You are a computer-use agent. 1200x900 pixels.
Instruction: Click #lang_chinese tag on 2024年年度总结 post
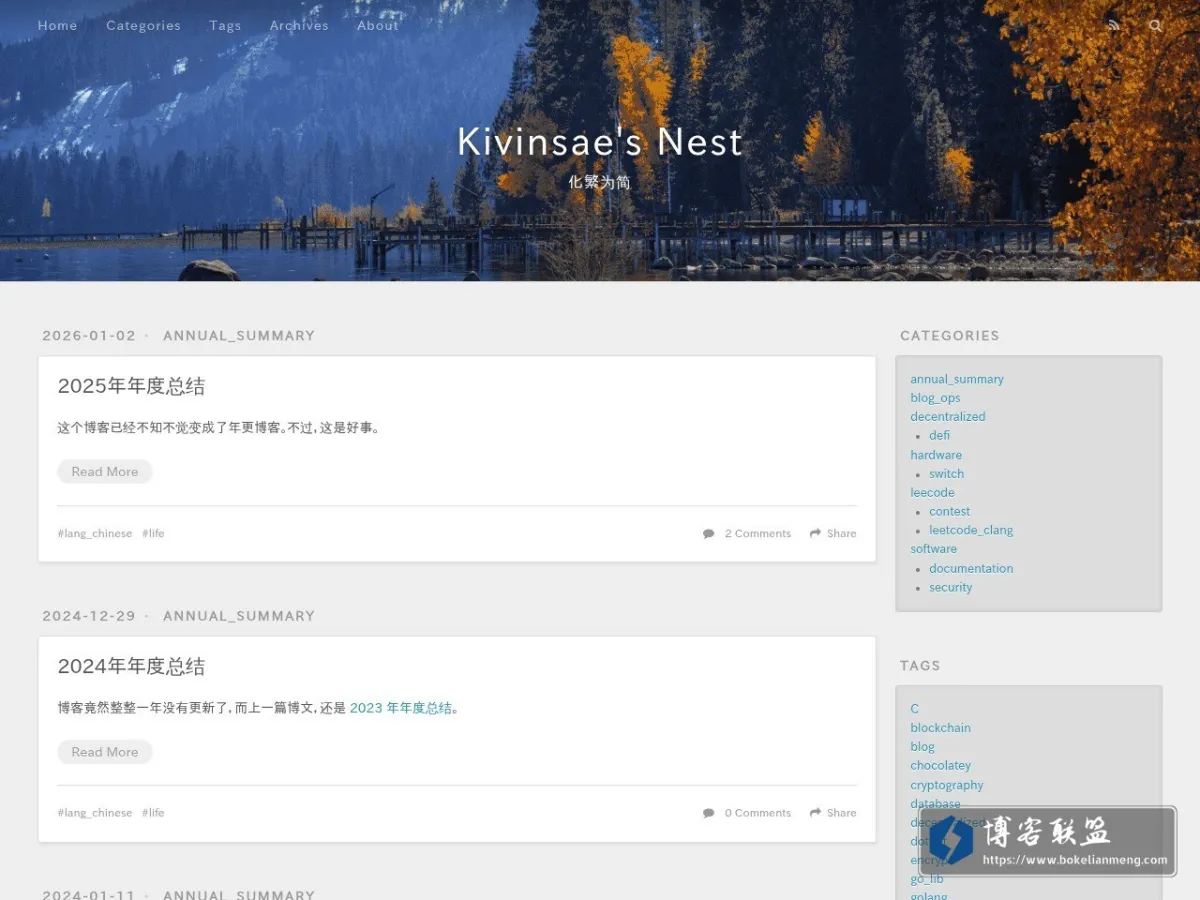95,813
